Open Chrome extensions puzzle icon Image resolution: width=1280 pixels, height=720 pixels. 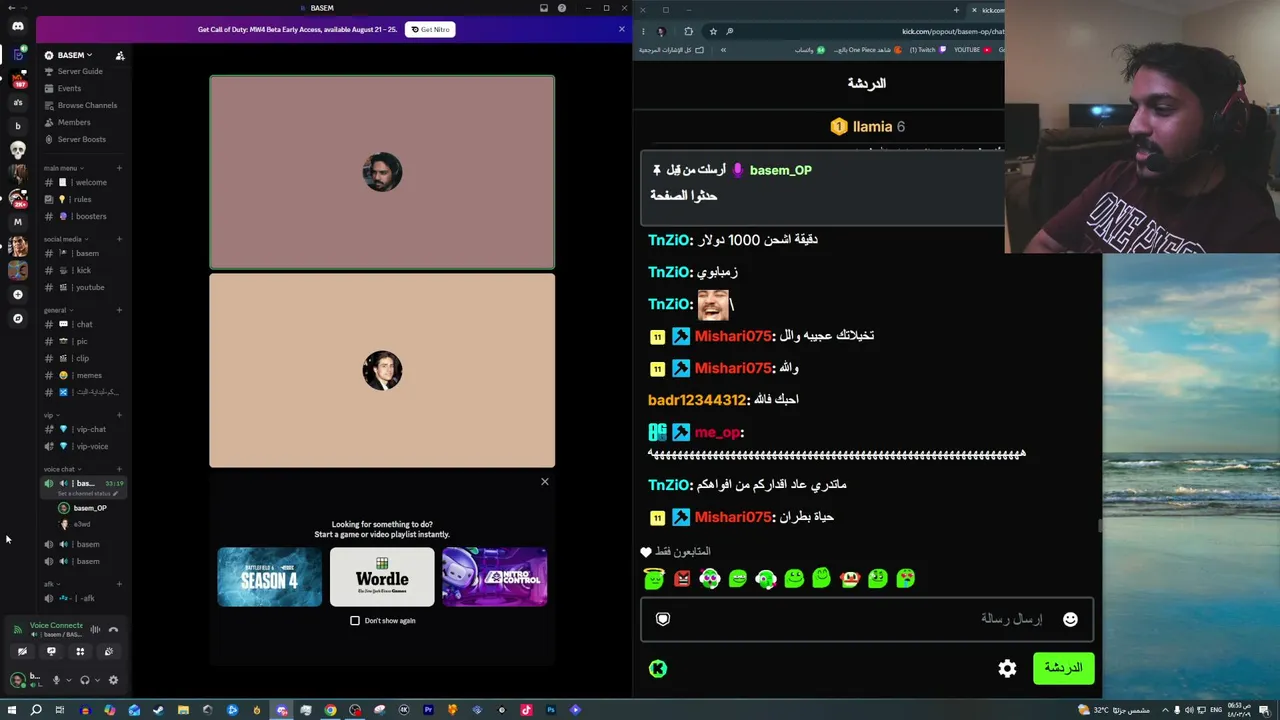(688, 31)
